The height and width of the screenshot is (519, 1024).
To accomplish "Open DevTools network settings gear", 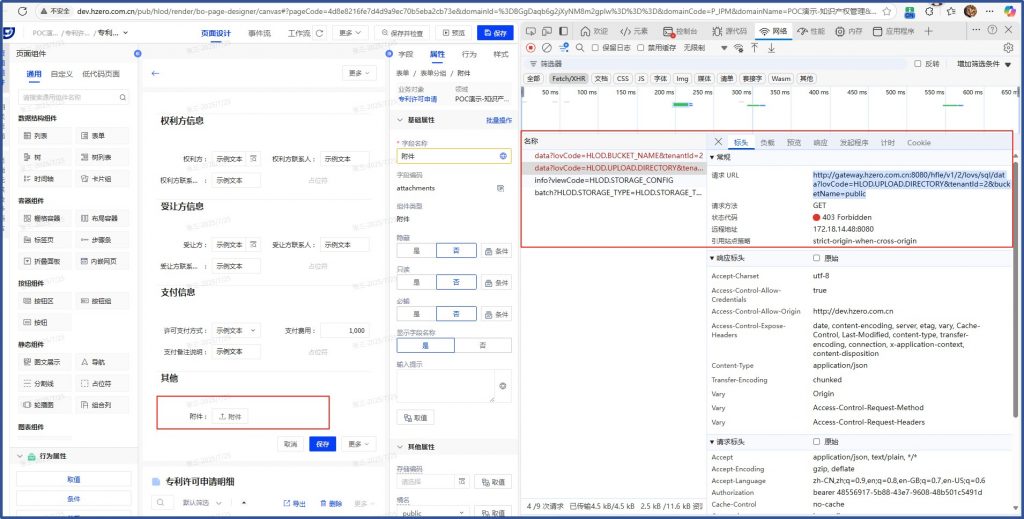I will (x=1008, y=47).
